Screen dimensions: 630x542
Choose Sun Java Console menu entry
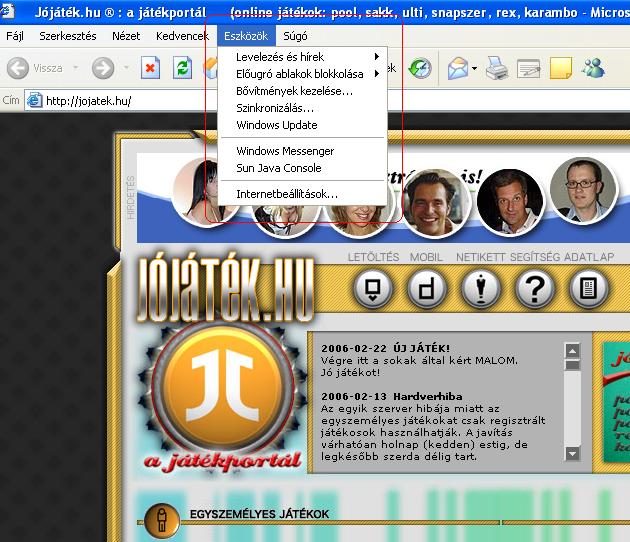point(303,168)
